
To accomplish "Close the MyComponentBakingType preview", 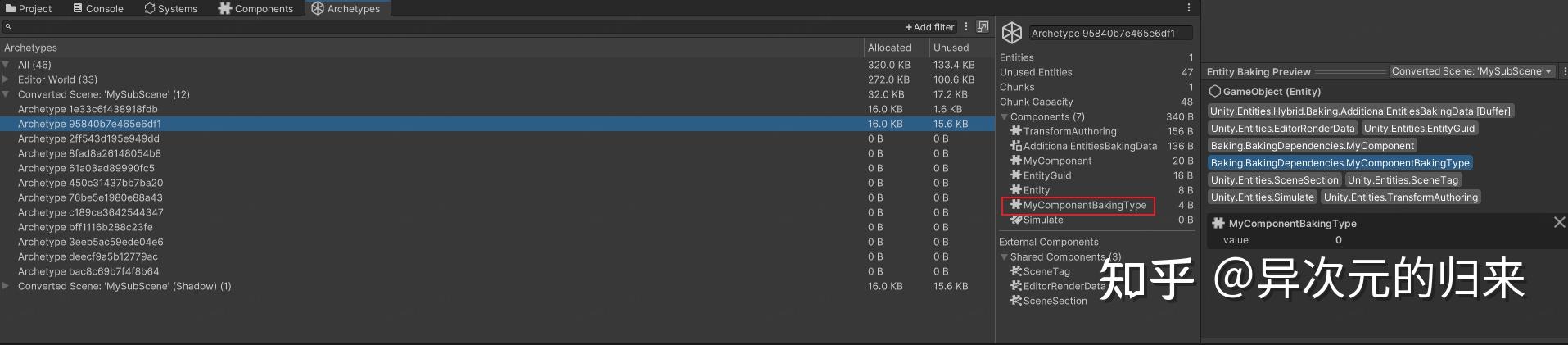I will click(x=1559, y=222).
